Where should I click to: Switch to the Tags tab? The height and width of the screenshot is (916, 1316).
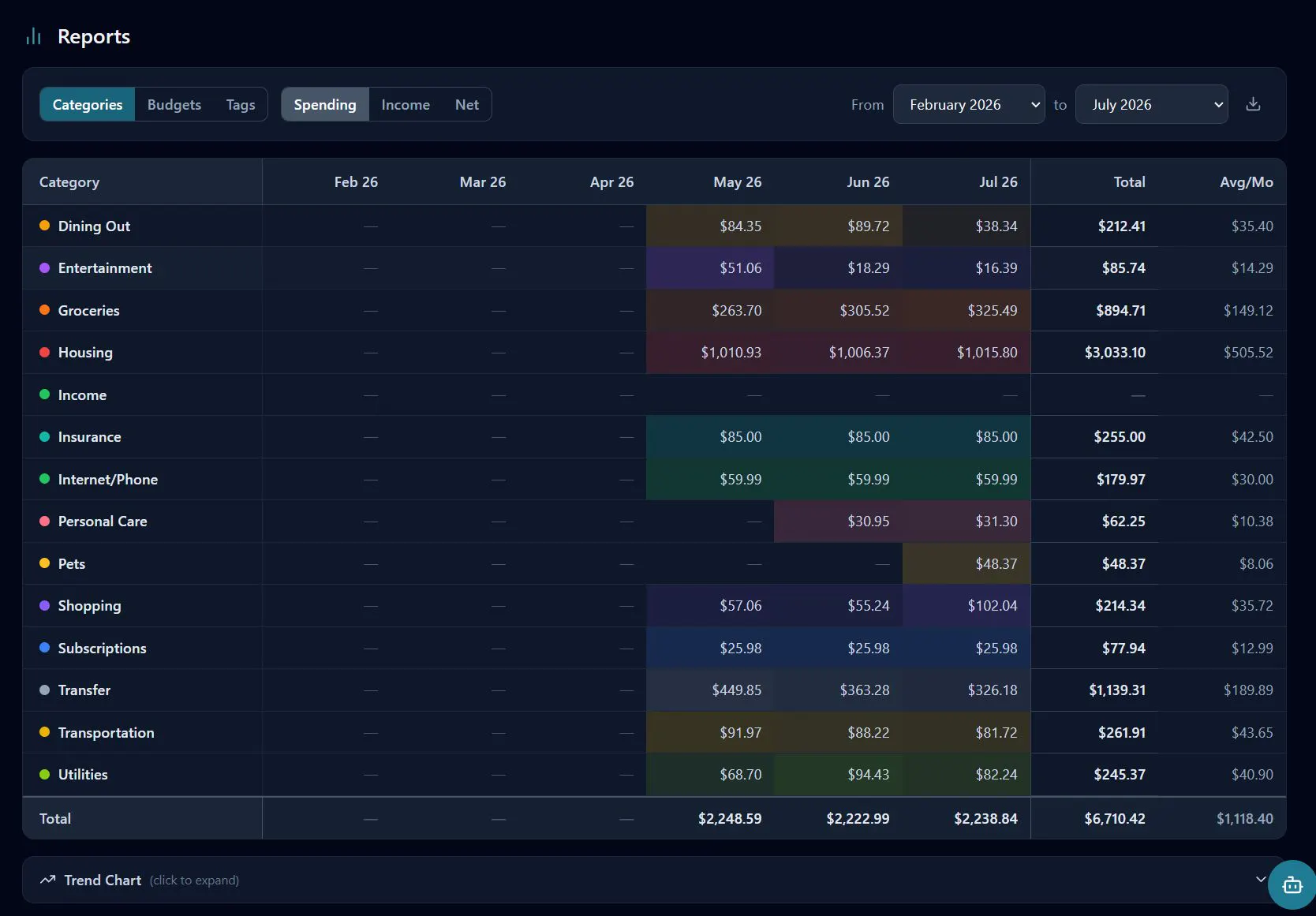(241, 104)
